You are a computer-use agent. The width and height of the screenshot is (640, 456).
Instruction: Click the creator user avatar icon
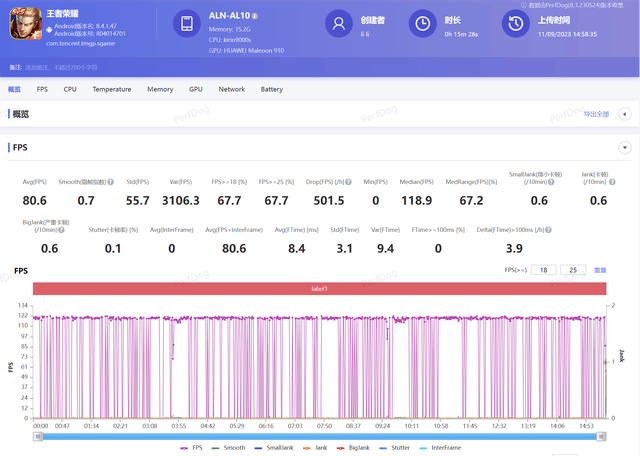pos(339,23)
